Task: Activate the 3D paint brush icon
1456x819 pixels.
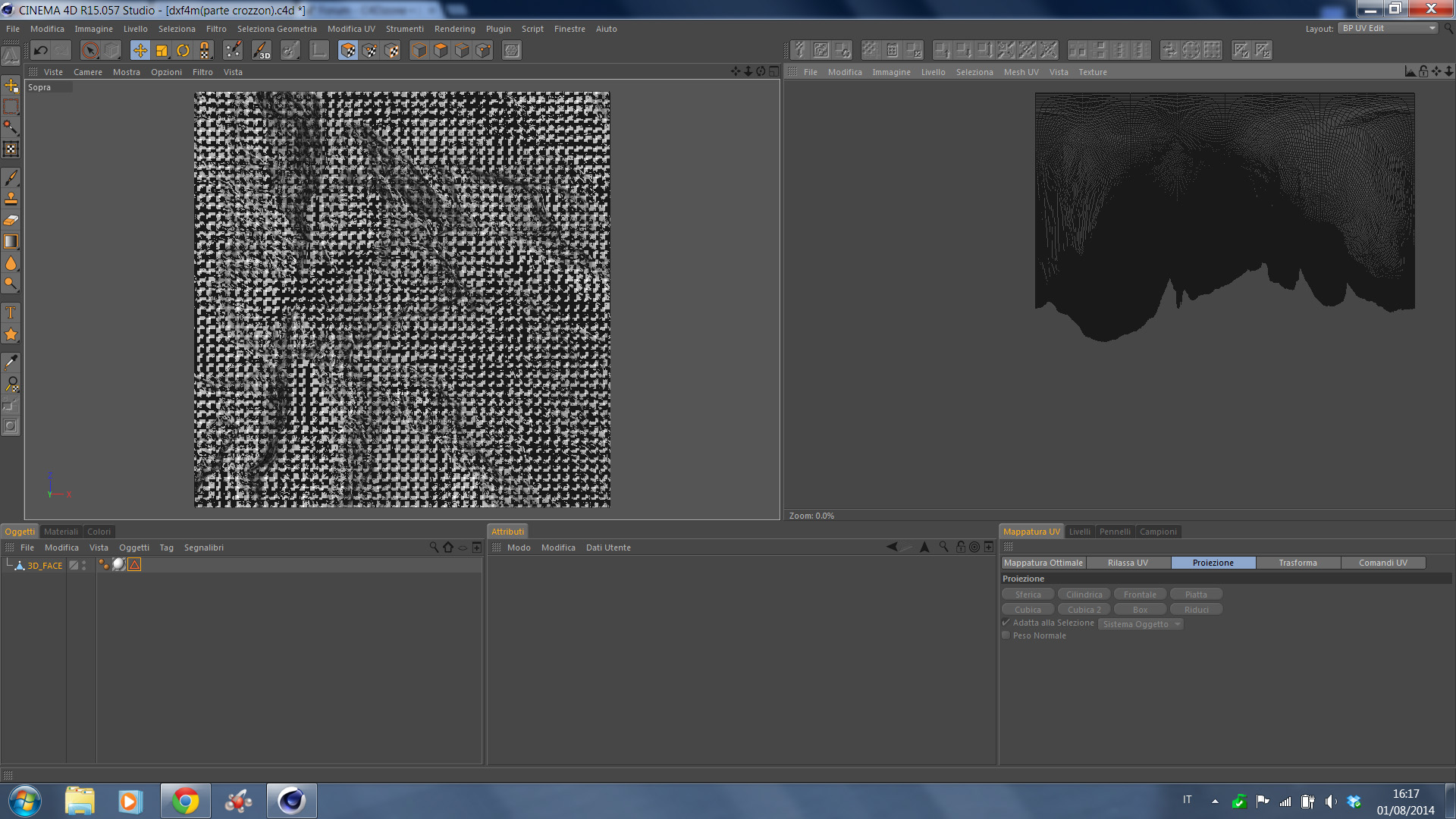Action: click(262, 51)
